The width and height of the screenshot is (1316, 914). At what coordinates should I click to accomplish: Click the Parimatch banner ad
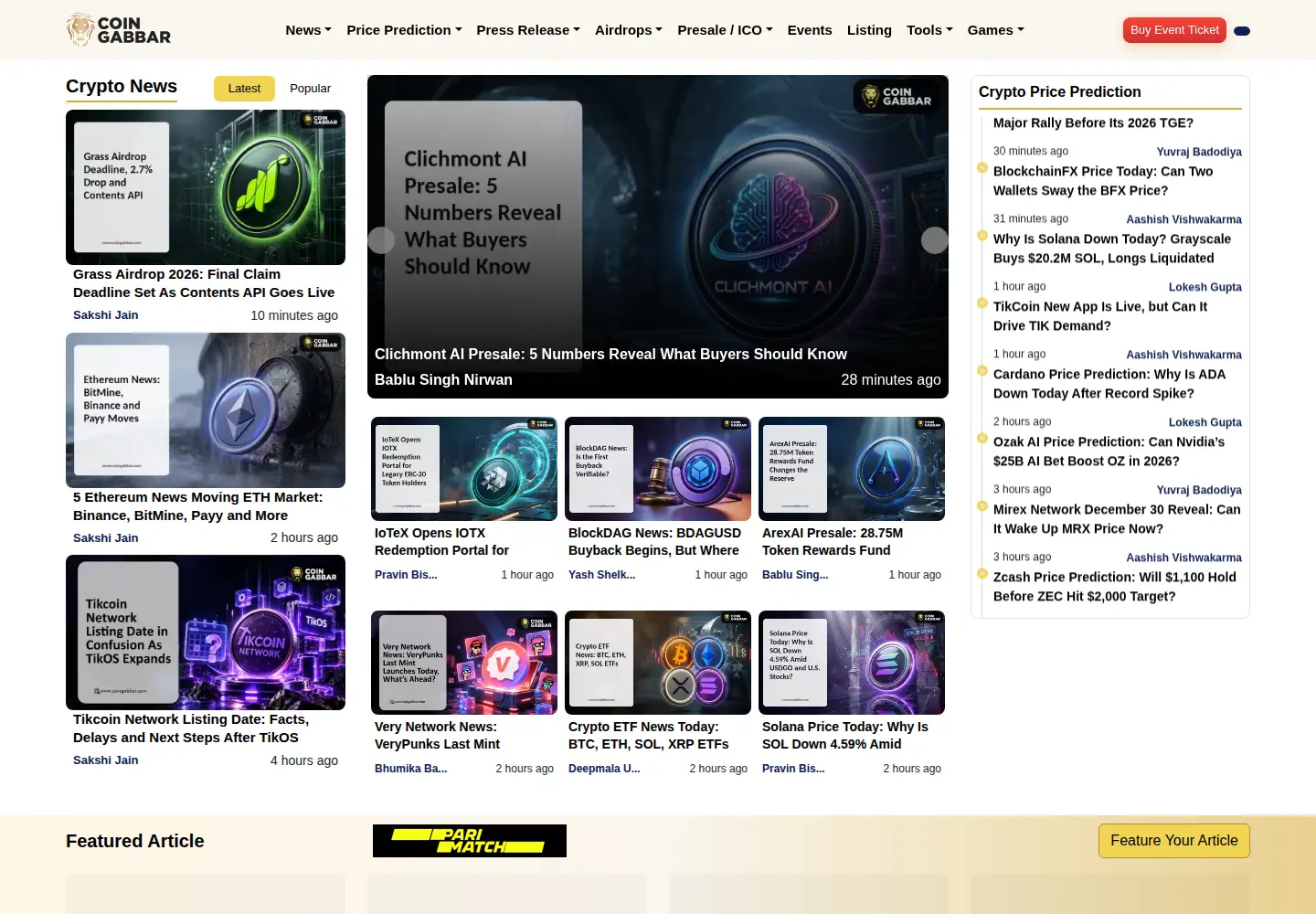click(x=470, y=841)
